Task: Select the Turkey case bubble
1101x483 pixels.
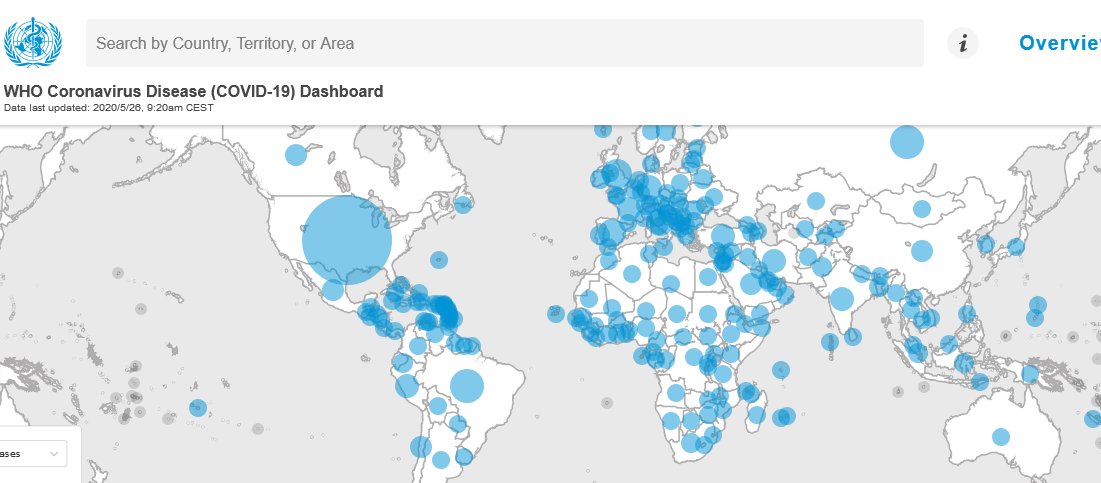Action: [x=723, y=235]
